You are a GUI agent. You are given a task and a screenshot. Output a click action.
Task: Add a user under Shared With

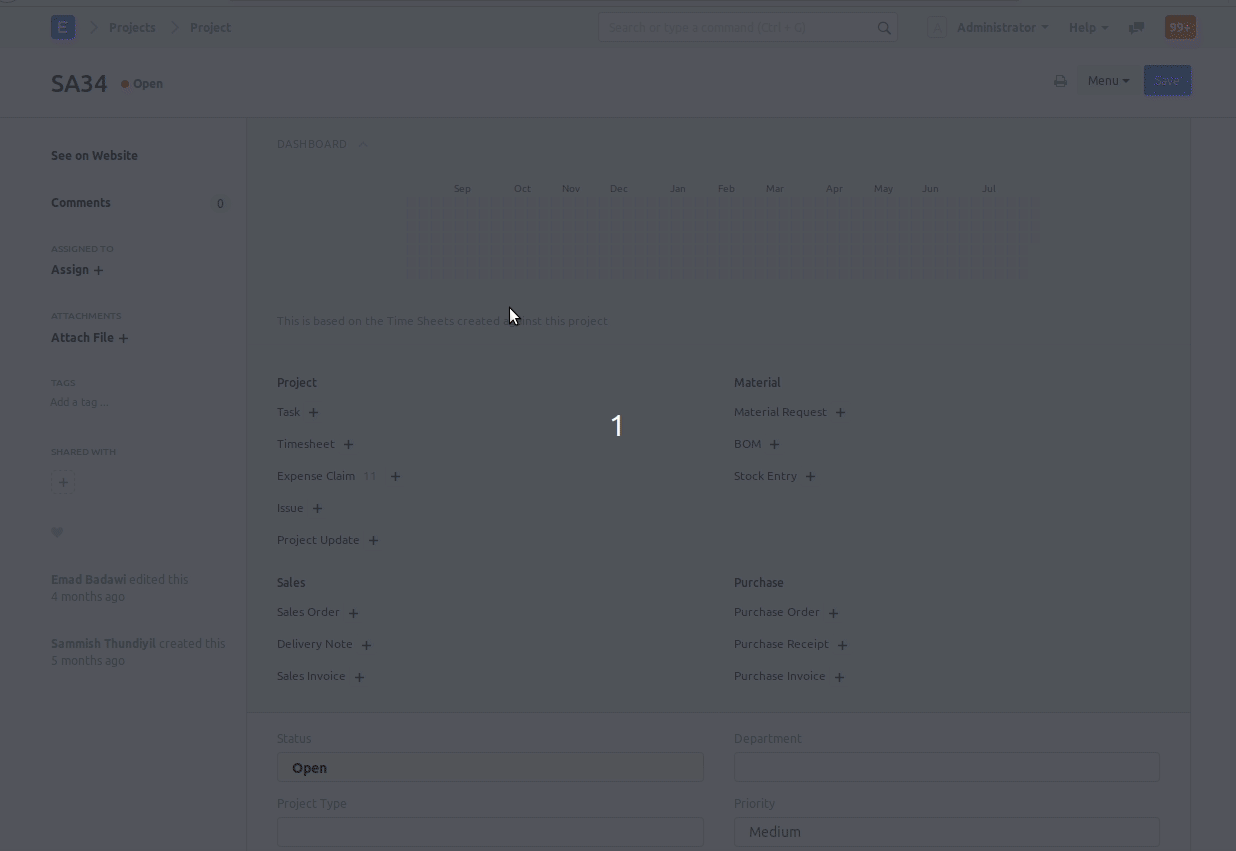coord(63,482)
